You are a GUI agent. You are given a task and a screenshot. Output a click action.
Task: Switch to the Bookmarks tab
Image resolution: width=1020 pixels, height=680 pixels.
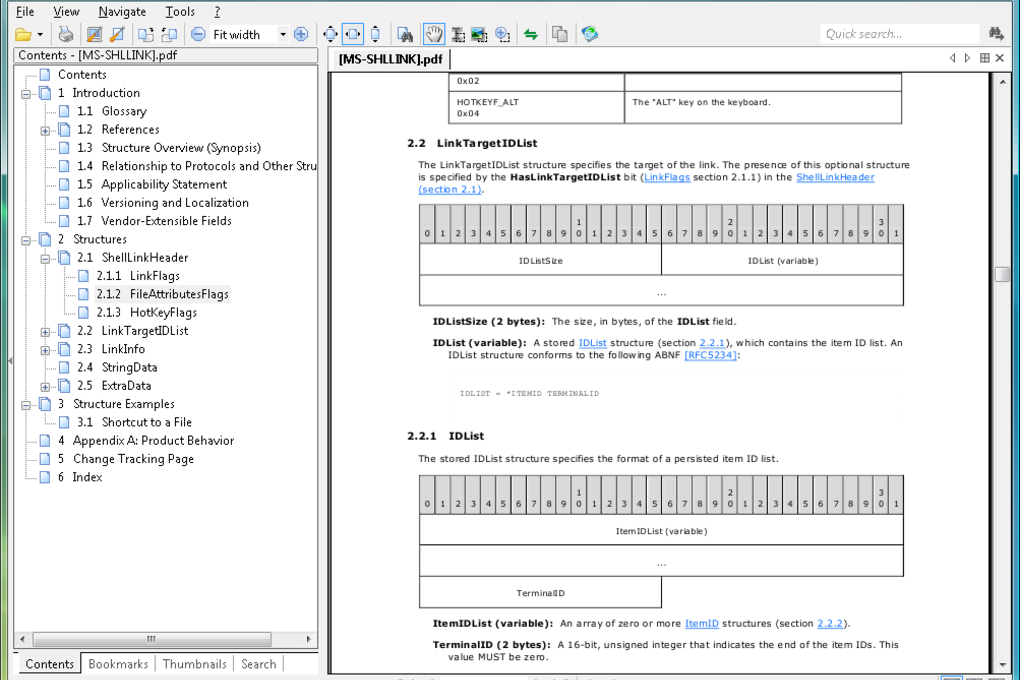118,664
